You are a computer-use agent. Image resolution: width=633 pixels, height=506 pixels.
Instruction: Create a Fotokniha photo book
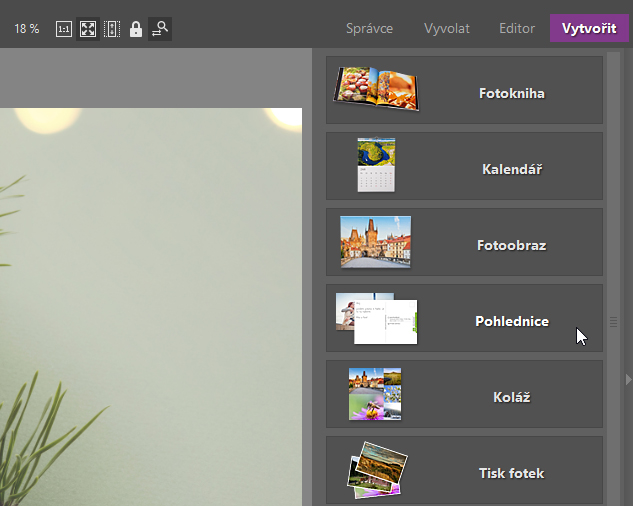point(464,90)
